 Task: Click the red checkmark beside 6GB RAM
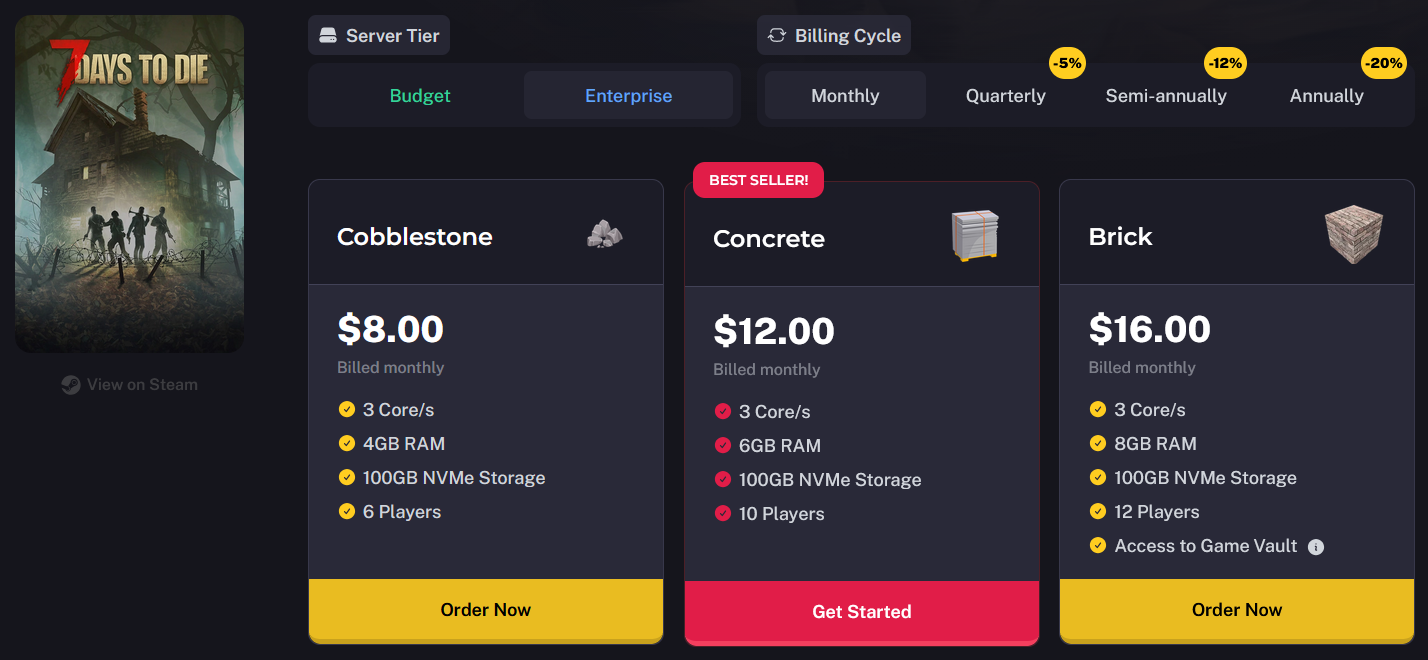(723, 446)
